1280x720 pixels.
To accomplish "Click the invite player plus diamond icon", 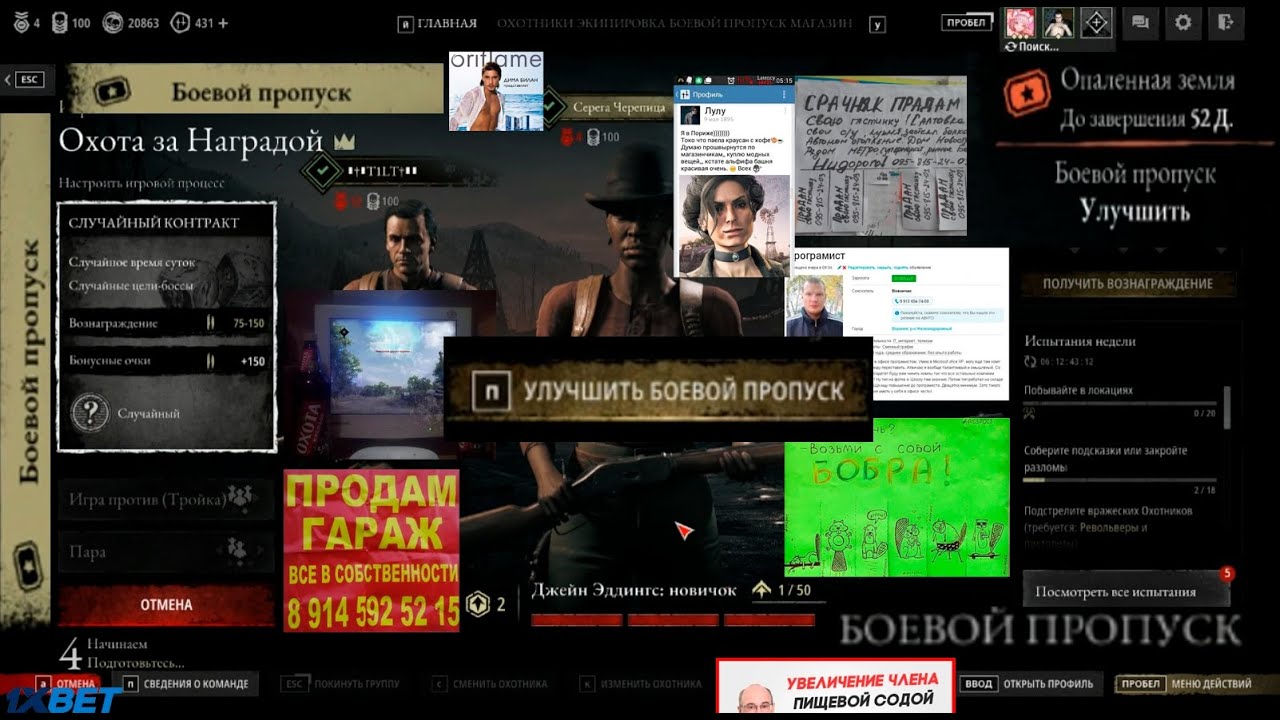I will coord(1097,22).
